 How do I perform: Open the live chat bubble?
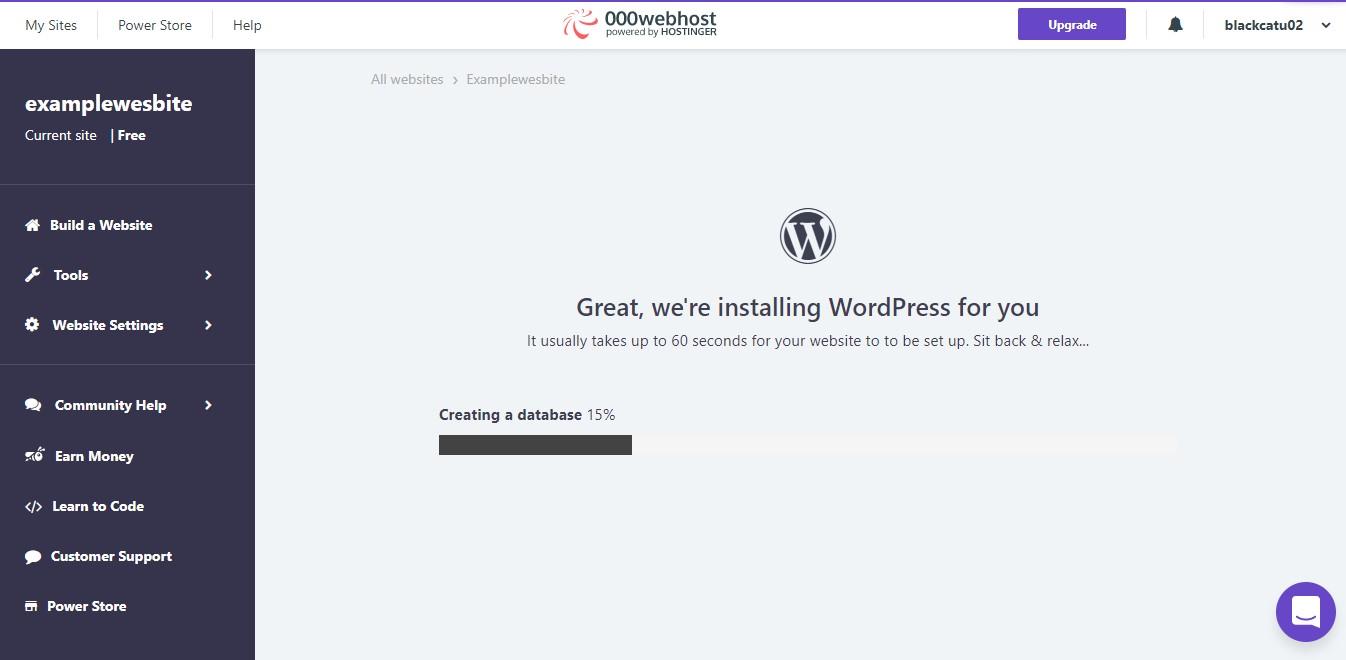(x=1306, y=612)
